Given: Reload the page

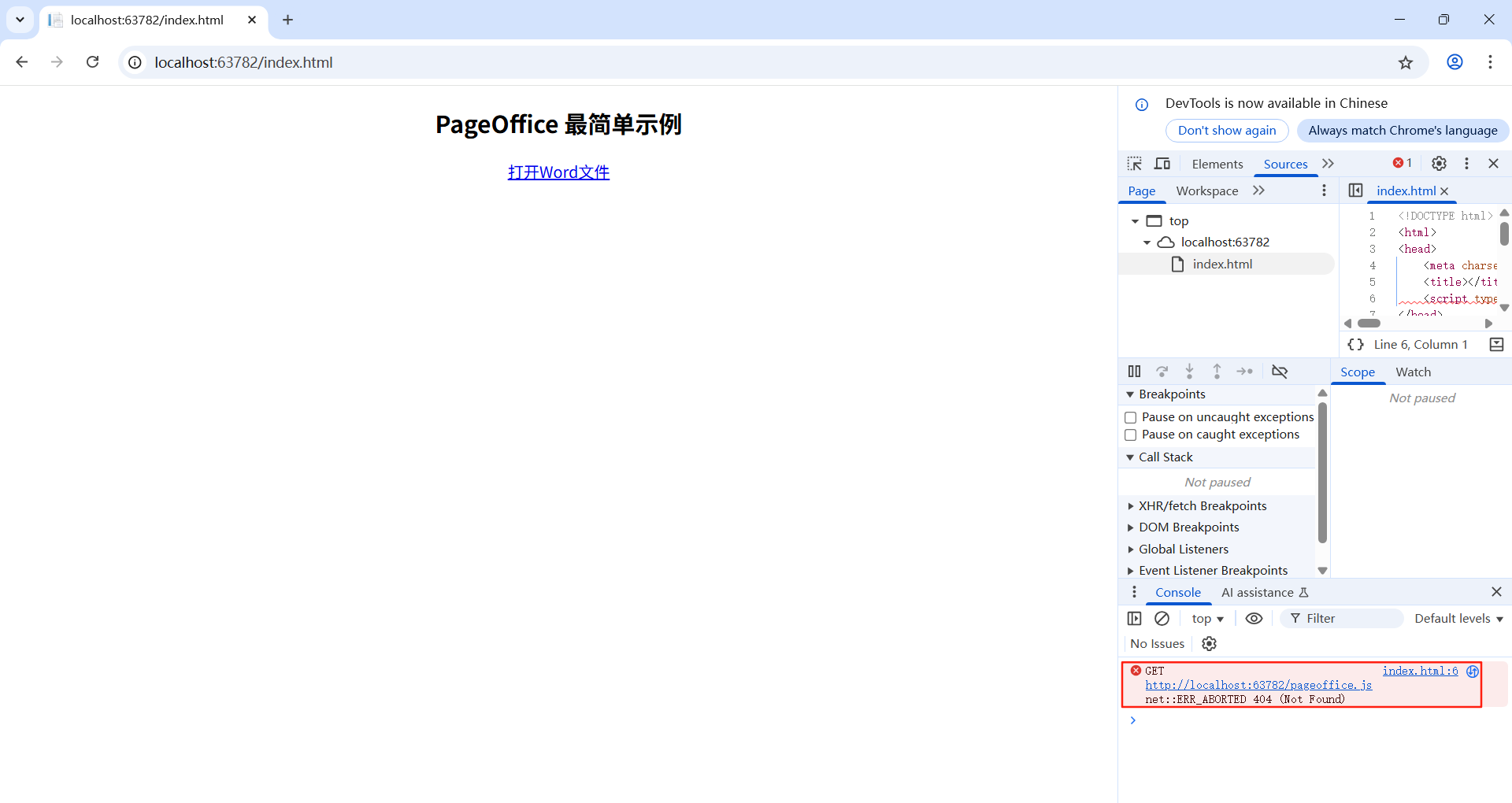Looking at the screenshot, I should [92, 62].
